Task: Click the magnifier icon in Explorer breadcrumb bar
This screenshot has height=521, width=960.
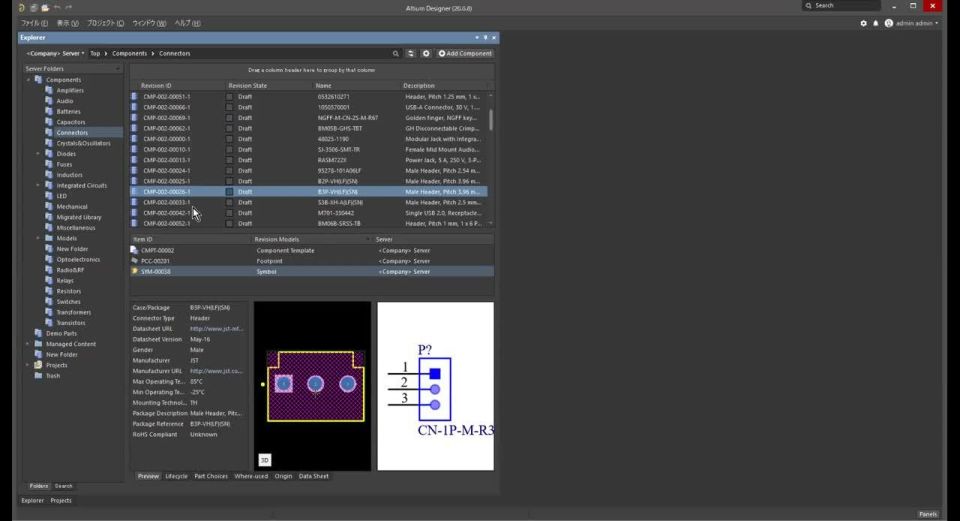Action: (x=396, y=53)
